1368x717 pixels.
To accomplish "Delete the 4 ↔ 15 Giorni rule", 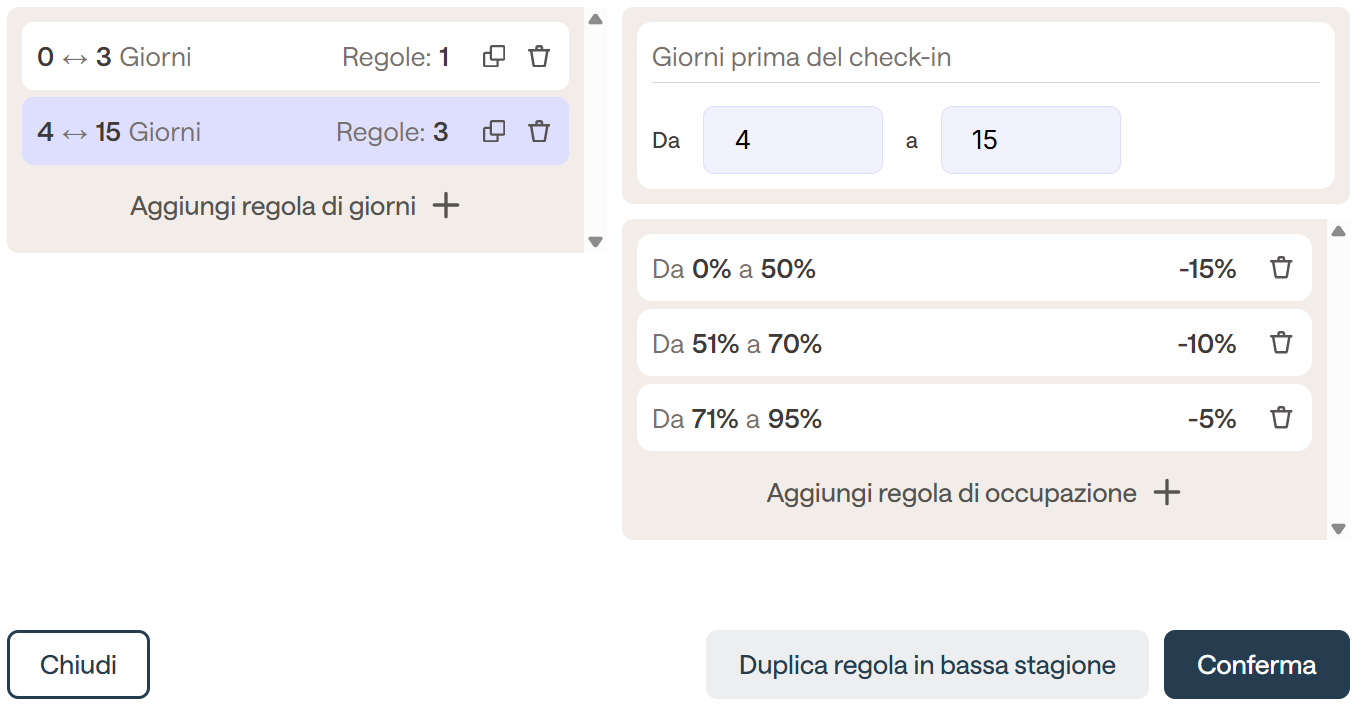I will [539, 132].
